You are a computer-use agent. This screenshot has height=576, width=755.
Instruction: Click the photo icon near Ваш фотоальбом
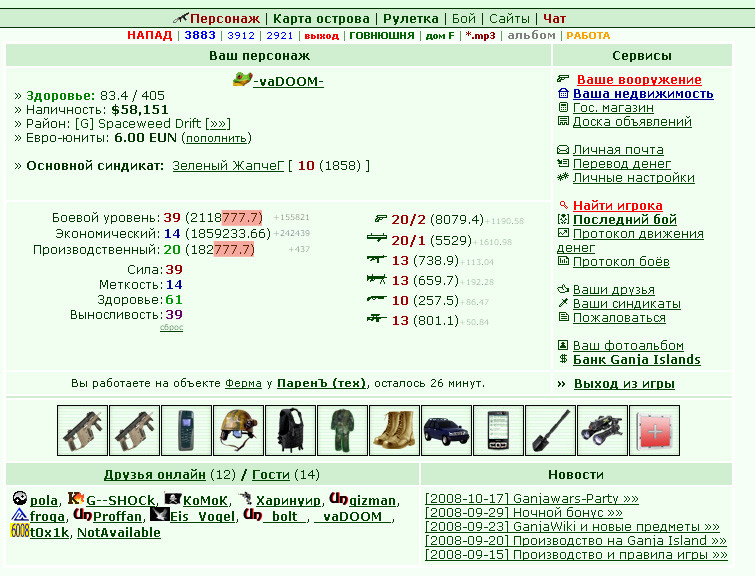(563, 345)
